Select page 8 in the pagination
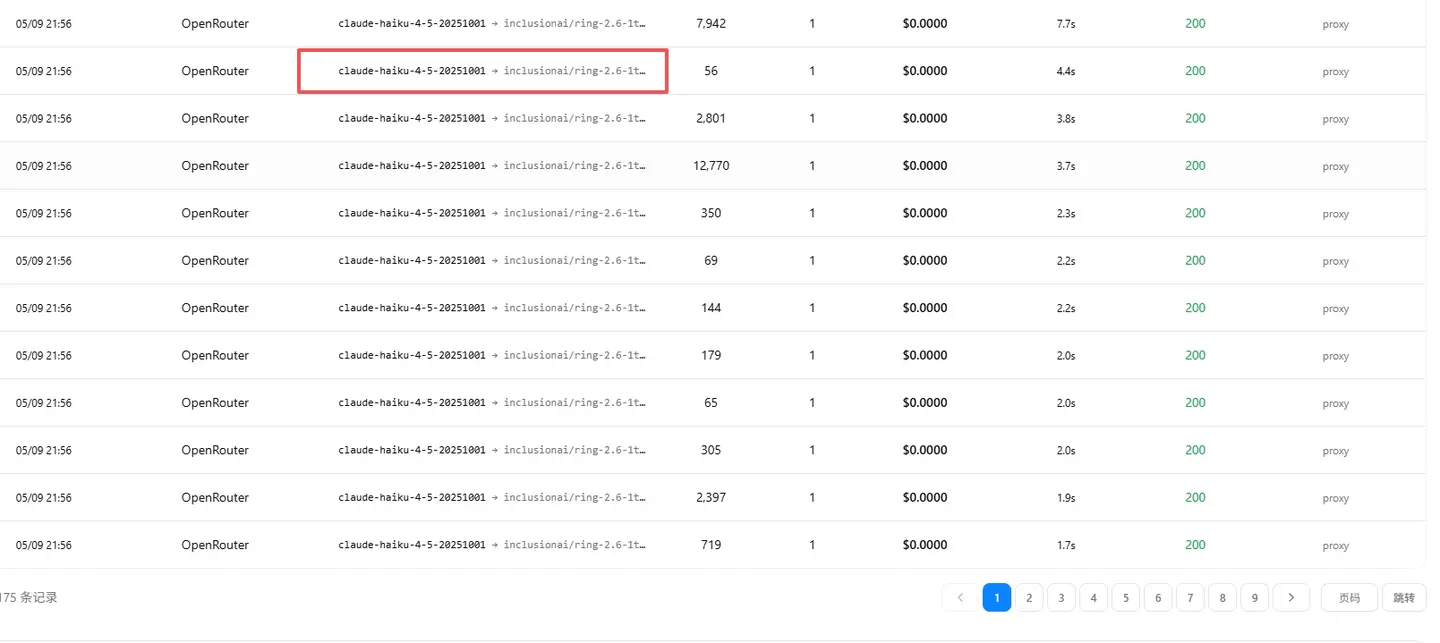 1222,598
